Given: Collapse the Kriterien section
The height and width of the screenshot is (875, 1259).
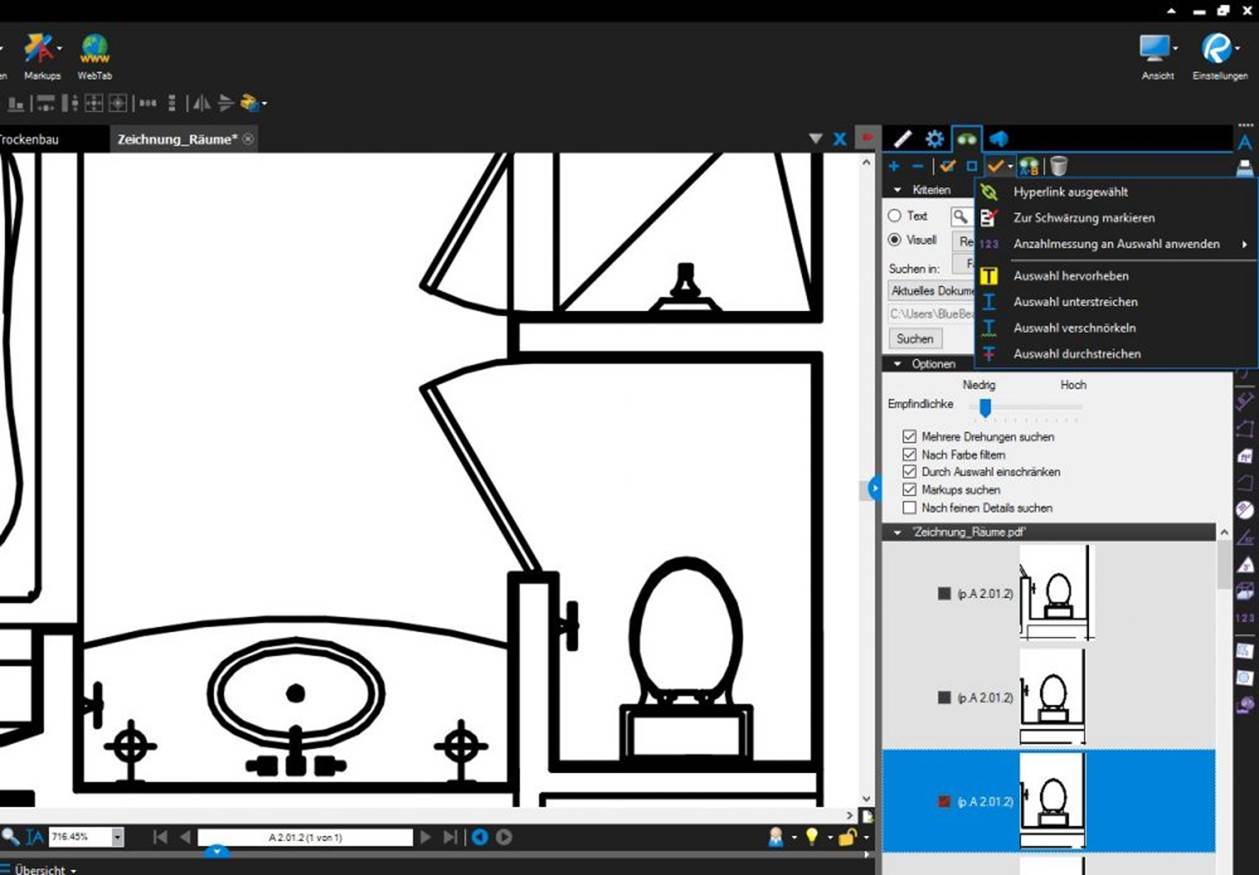Looking at the screenshot, I should [x=897, y=190].
